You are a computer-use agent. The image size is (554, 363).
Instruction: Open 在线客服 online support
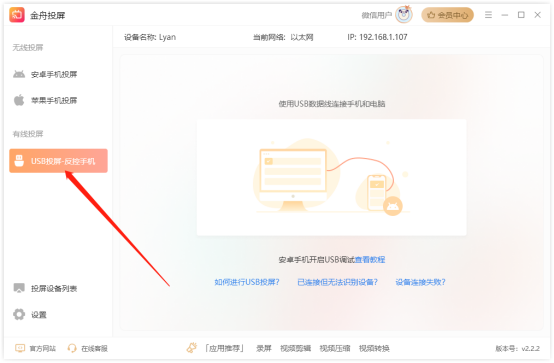94,349
